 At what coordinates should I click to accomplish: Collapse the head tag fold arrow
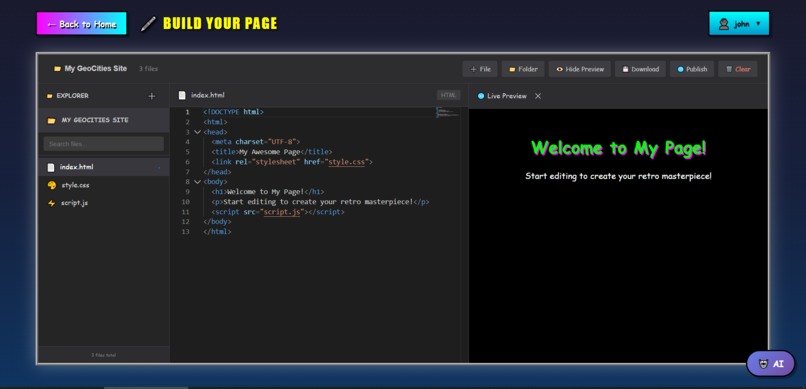point(197,132)
